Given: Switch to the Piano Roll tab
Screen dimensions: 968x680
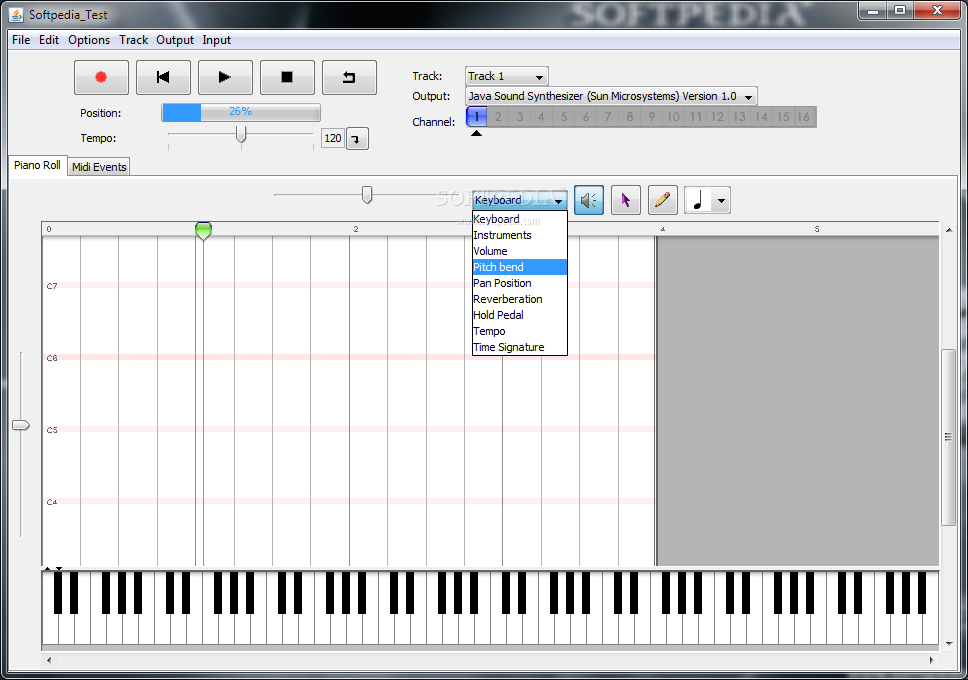Looking at the screenshot, I should pos(38,166).
